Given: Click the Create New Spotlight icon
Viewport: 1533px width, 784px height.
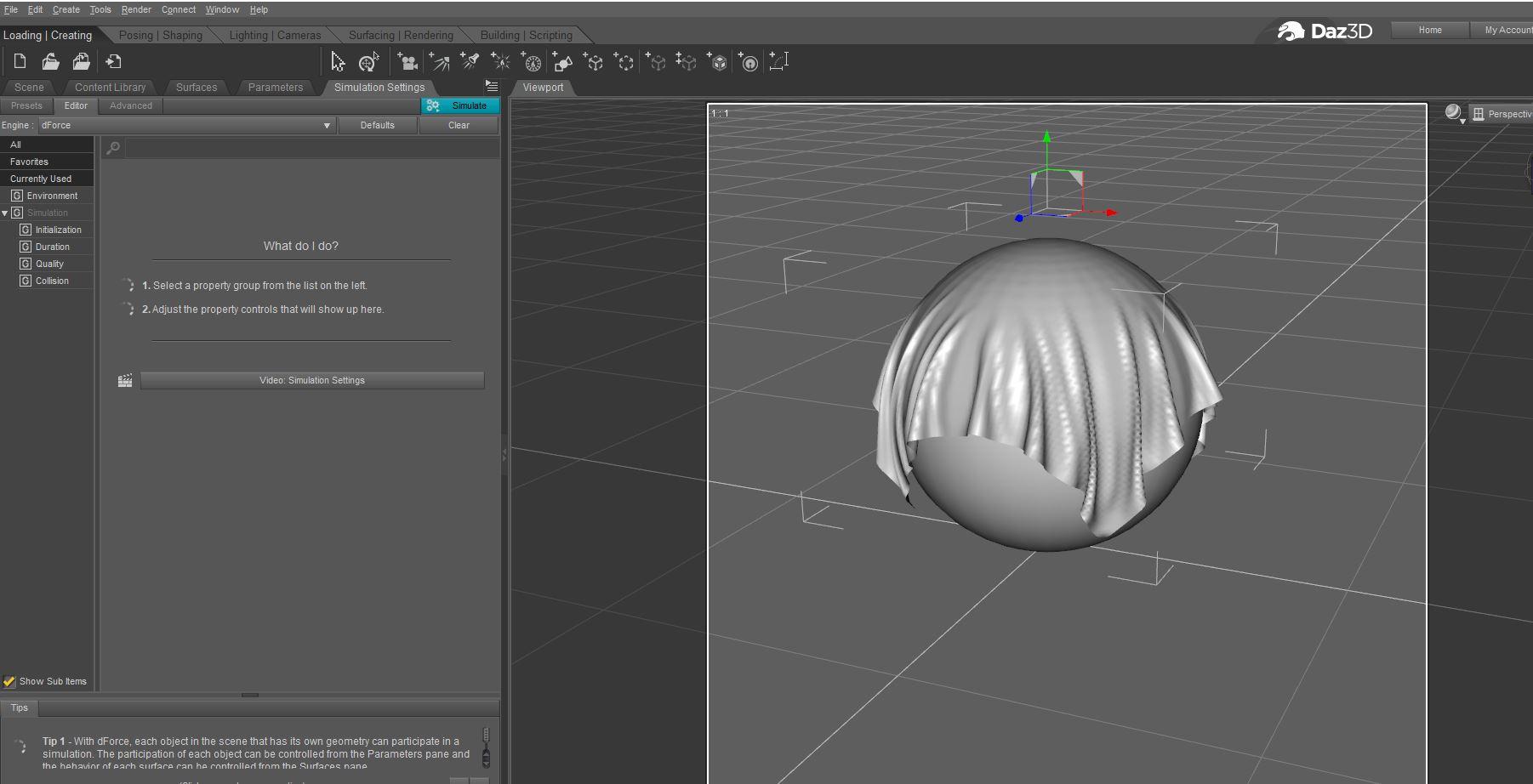Looking at the screenshot, I should [x=470, y=62].
